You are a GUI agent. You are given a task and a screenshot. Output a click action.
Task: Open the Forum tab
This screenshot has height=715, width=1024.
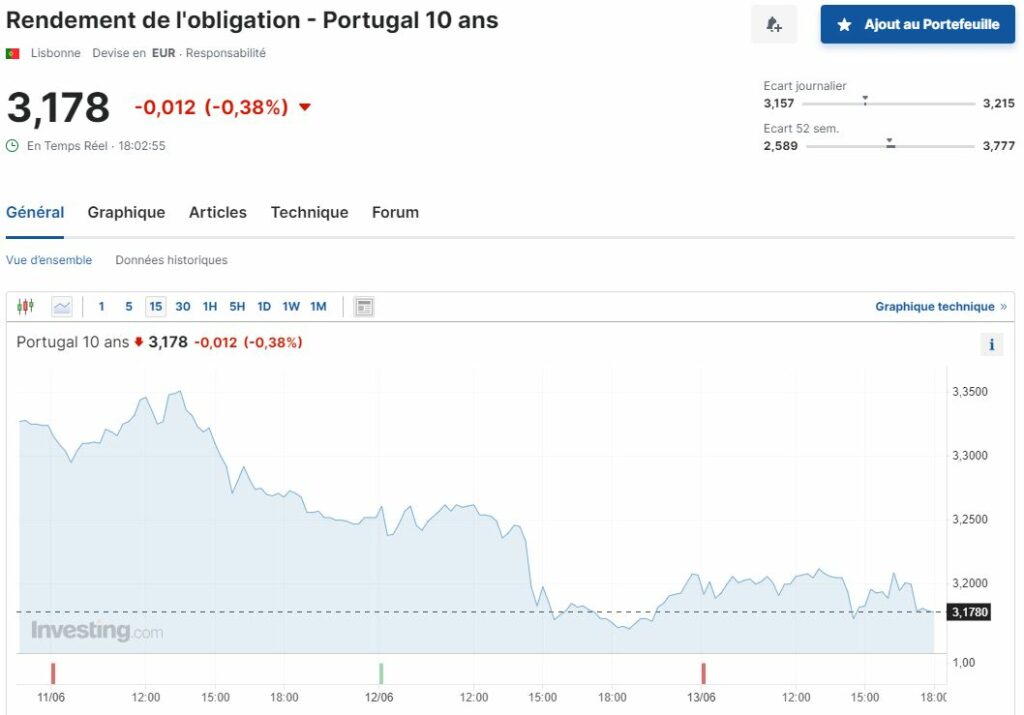(395, 212)
